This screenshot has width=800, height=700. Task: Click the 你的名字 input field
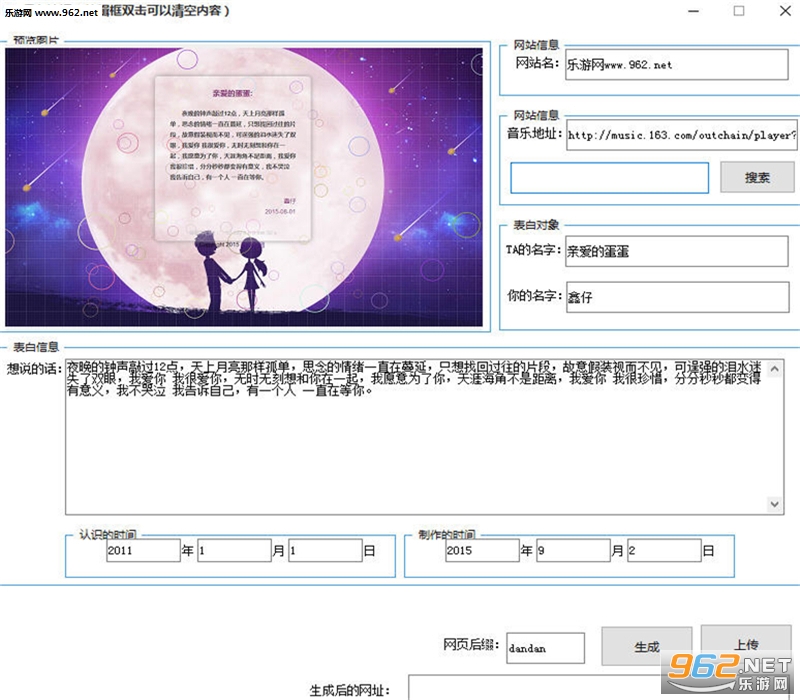[x=678, y=297]
